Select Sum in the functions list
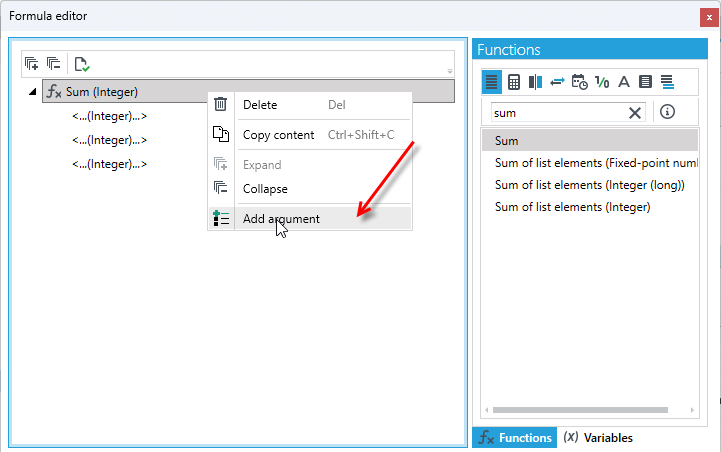Screen dimensions: 721x452 pos(590,140)
